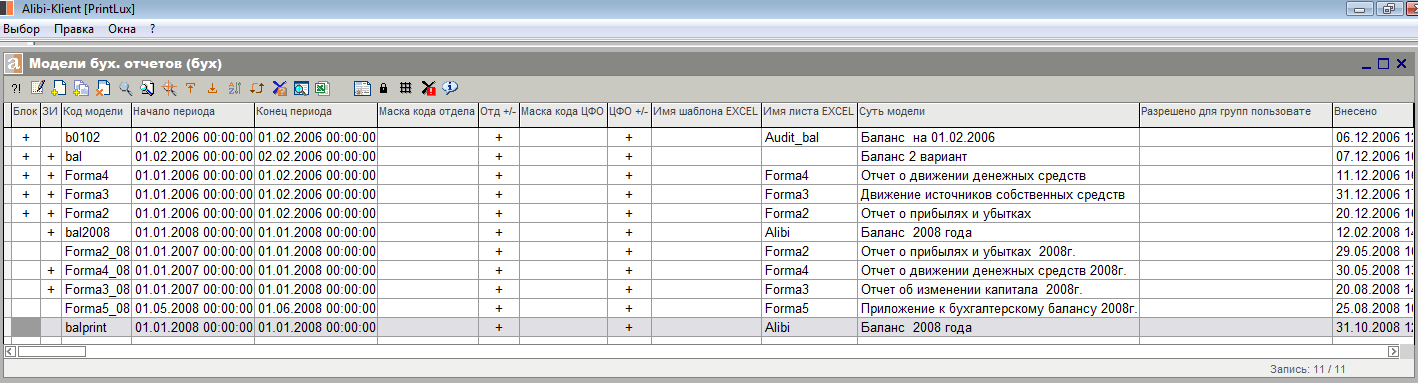Add a new record via toolbar
The width and height of the screenshot is (1418, 383).
pos(59,88)
